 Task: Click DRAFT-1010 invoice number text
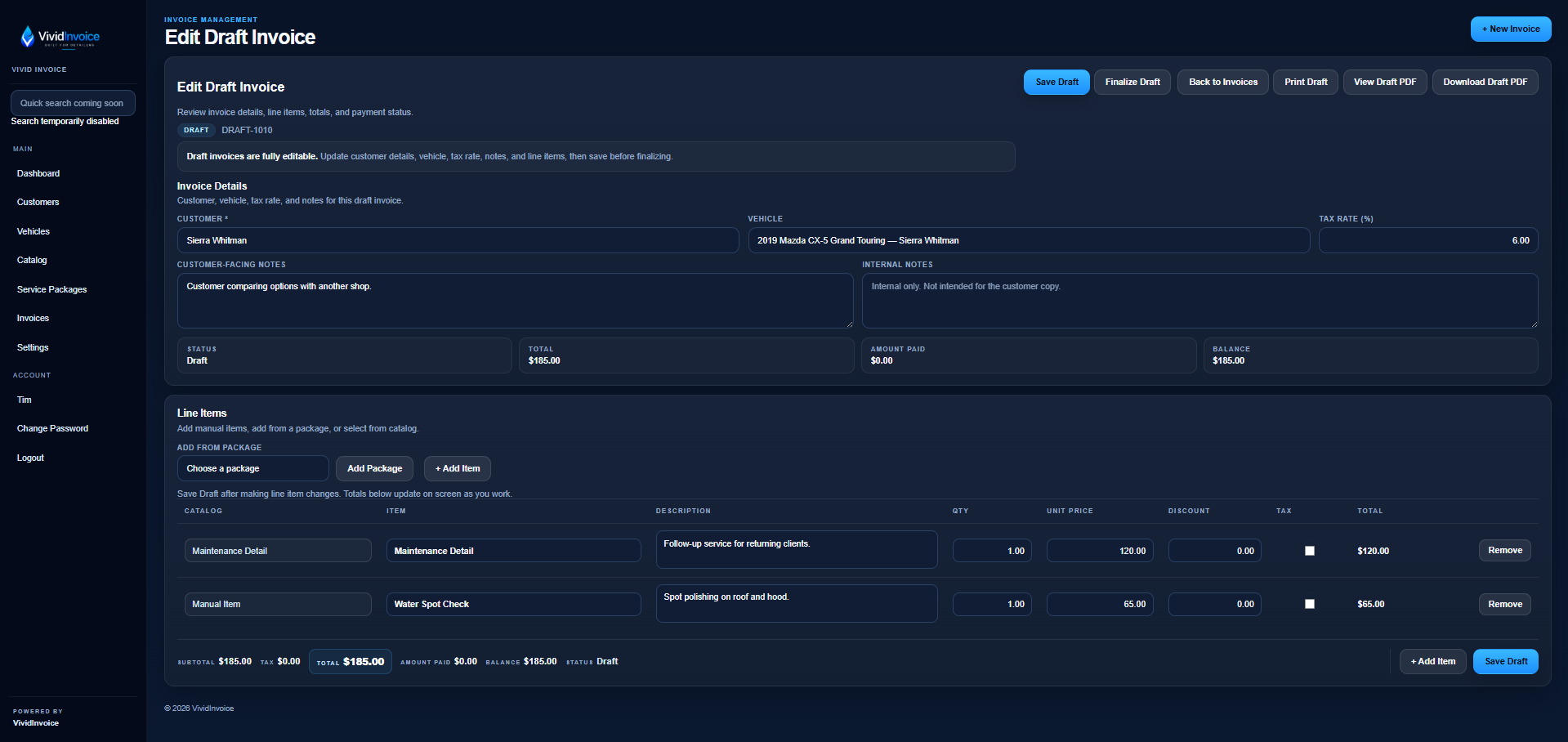(x=247, y=130)
